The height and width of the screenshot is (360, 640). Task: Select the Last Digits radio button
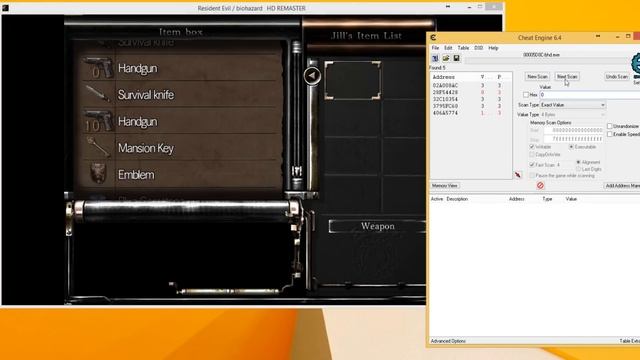(x=578, y=169)
